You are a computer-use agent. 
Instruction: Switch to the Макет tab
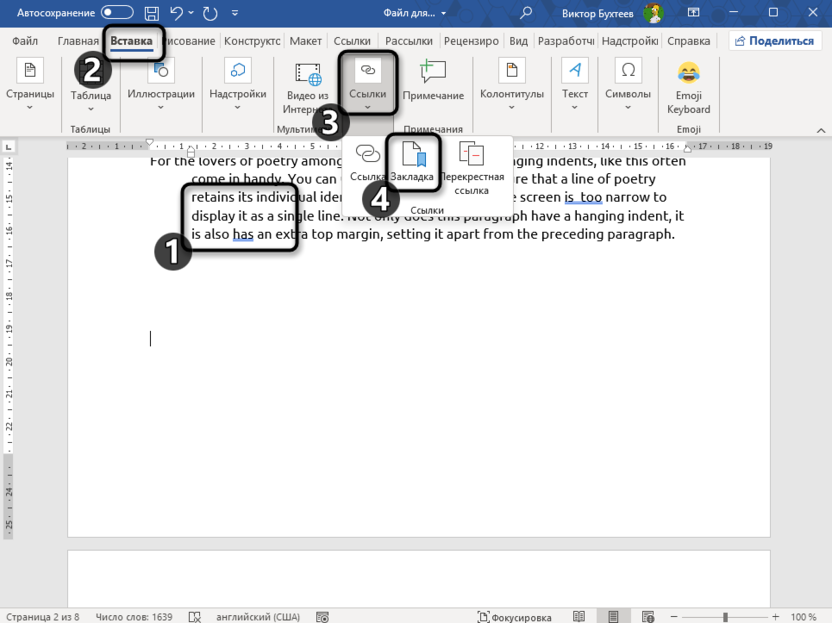(x=306, y=41)
